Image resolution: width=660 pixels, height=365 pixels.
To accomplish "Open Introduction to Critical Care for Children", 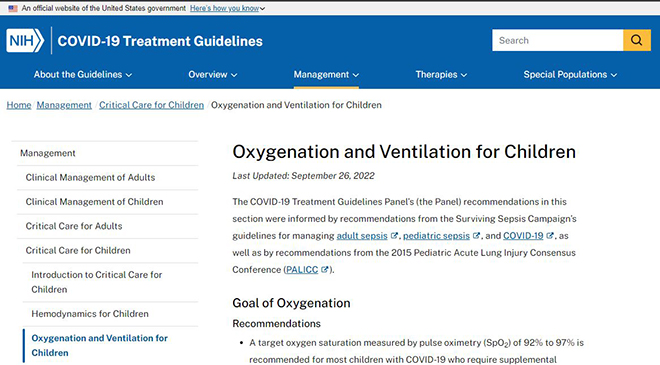I will click(96, 282).
